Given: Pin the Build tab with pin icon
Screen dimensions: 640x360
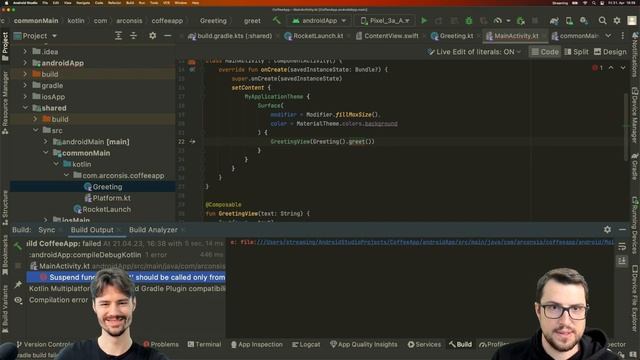Looking at the screenshot, I should pyautogui.click(x=18, y=284).
